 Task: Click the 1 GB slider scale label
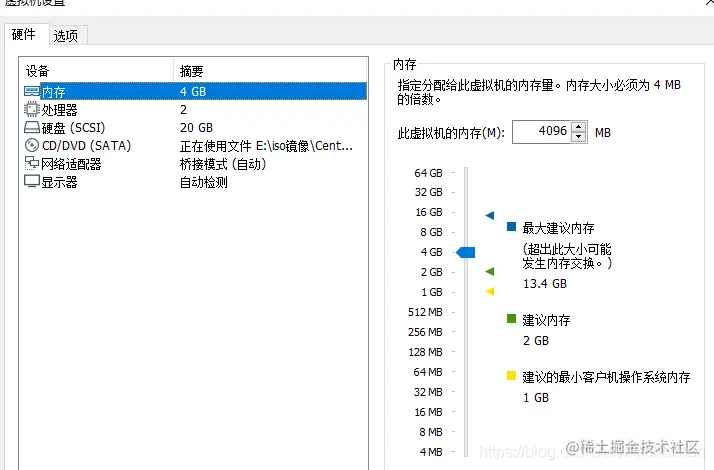pyautogui.click(x=432, y=292)
